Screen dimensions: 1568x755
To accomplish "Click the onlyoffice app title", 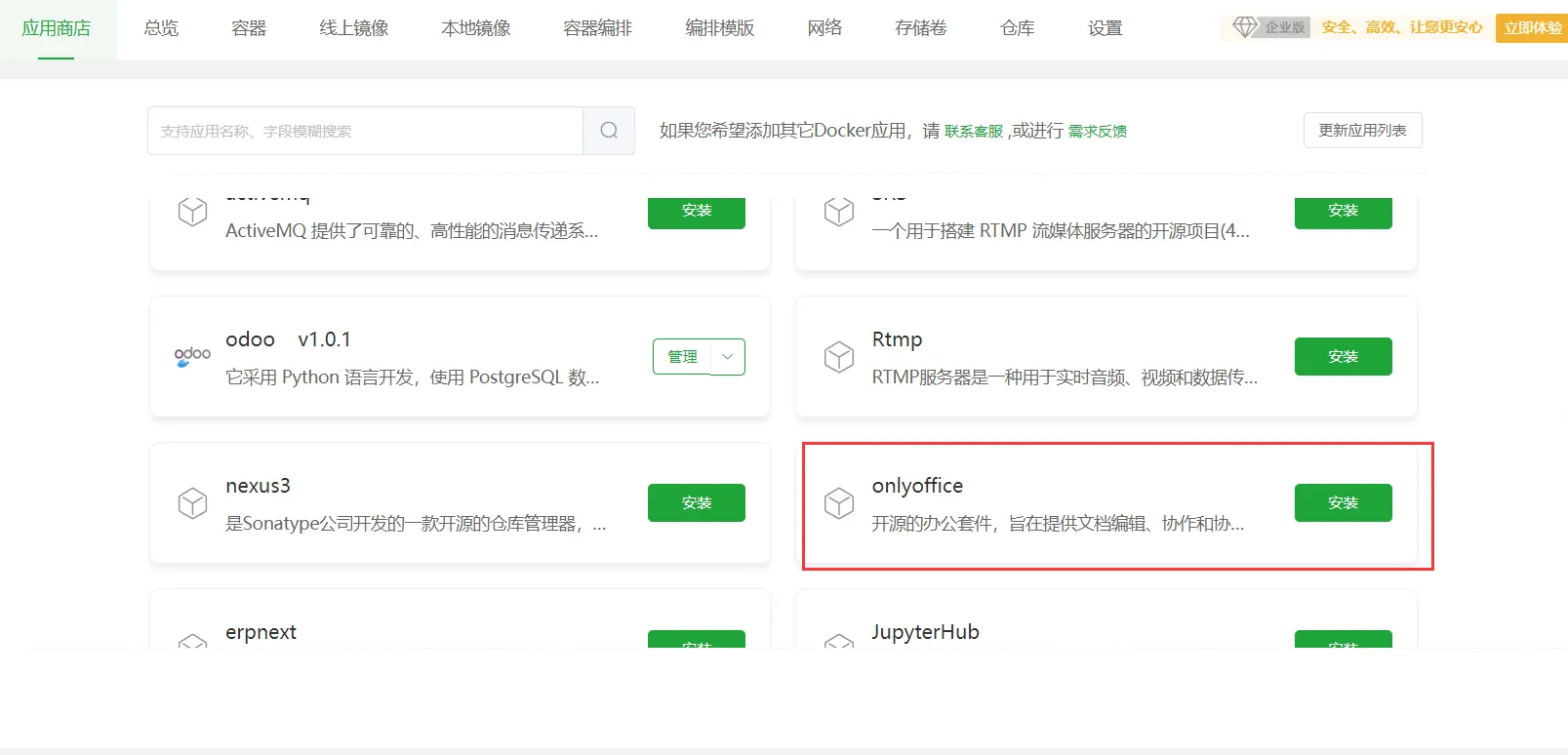I will 917,486.
